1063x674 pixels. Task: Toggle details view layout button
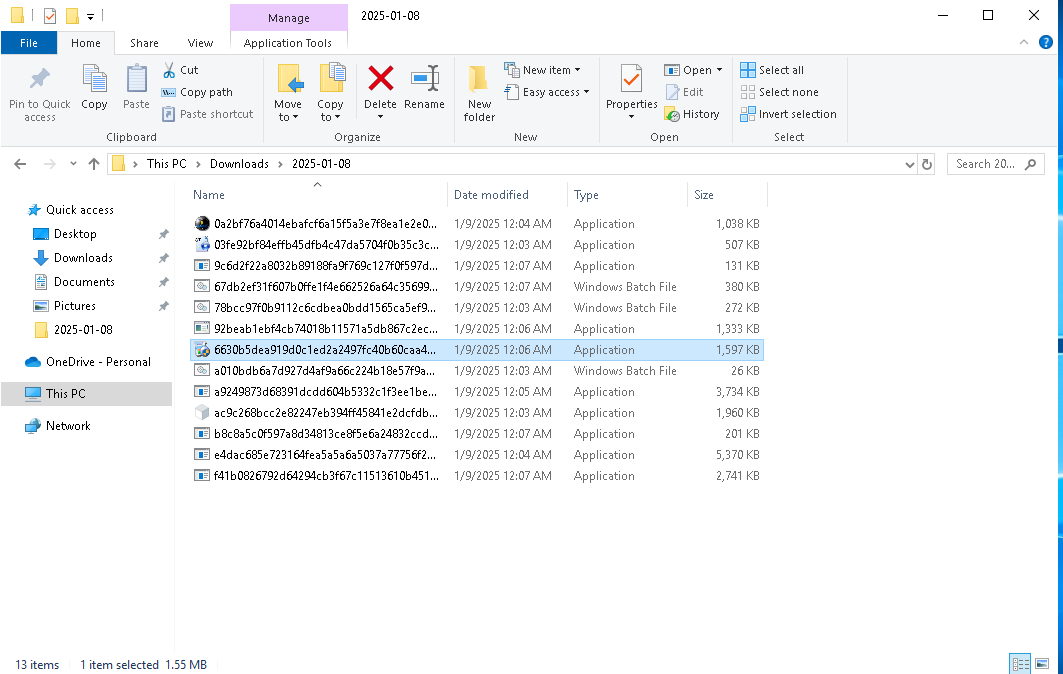(1020, 663)
